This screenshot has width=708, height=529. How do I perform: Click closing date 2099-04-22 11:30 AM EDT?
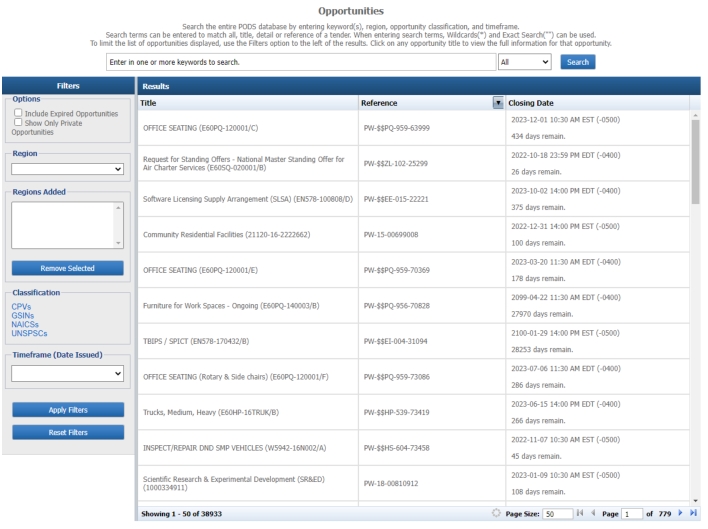pos(566,297)
